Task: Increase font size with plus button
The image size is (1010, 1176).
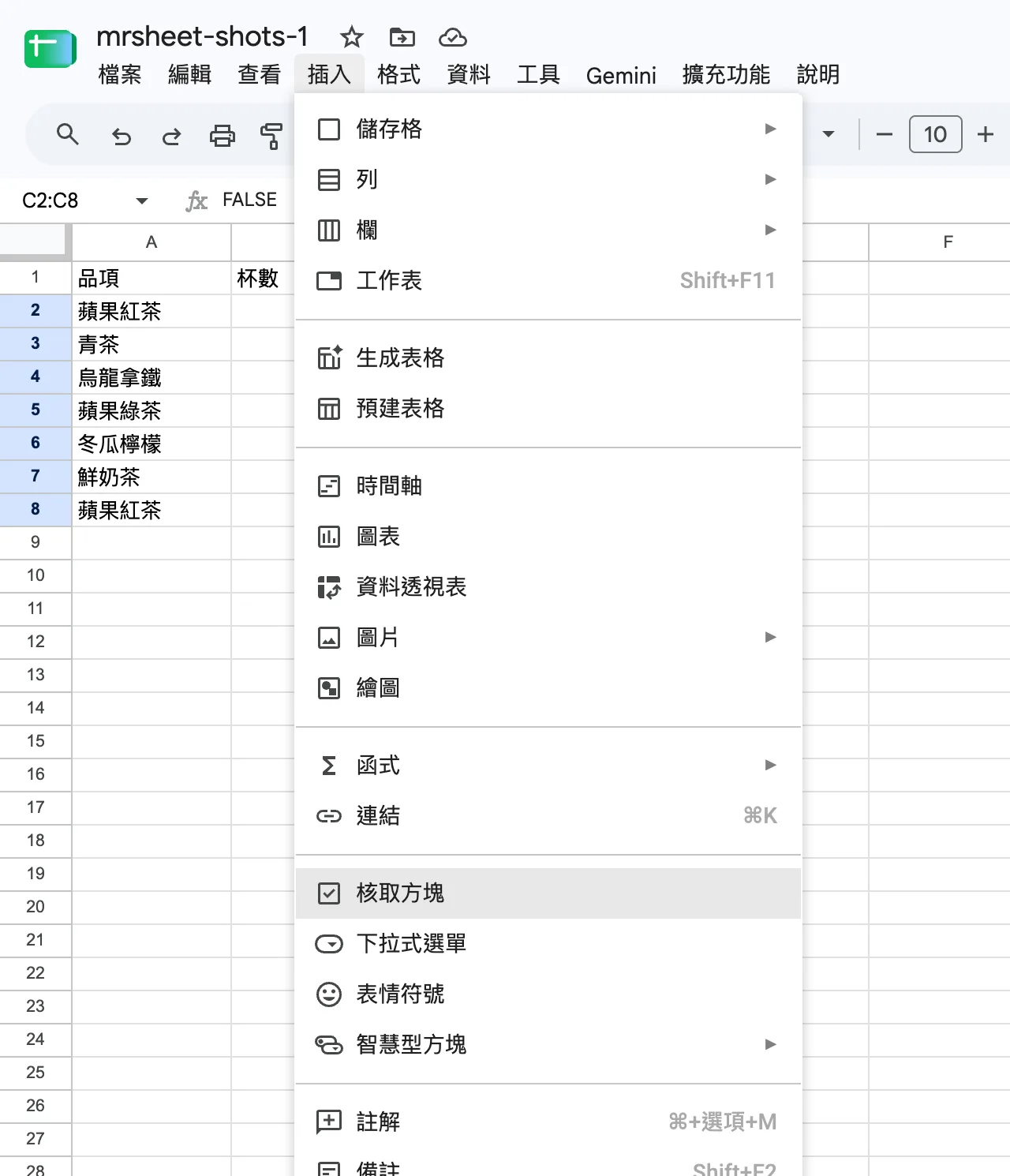Action: click(x=986, y=135)
